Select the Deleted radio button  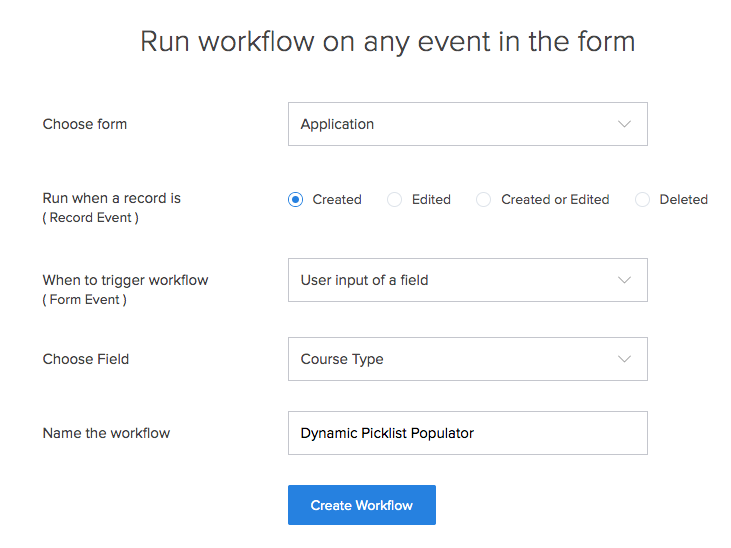(642, 200)
